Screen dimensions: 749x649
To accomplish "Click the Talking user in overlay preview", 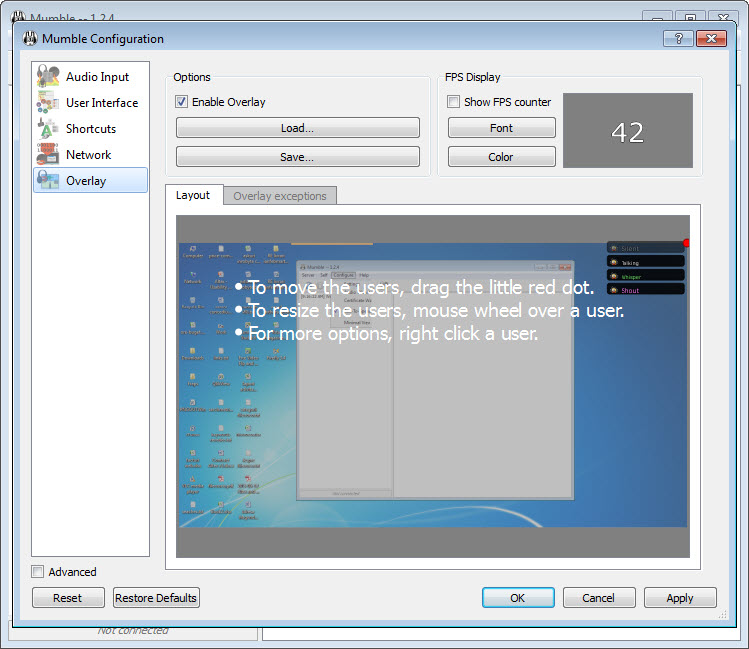I will [x=646, y=262].
